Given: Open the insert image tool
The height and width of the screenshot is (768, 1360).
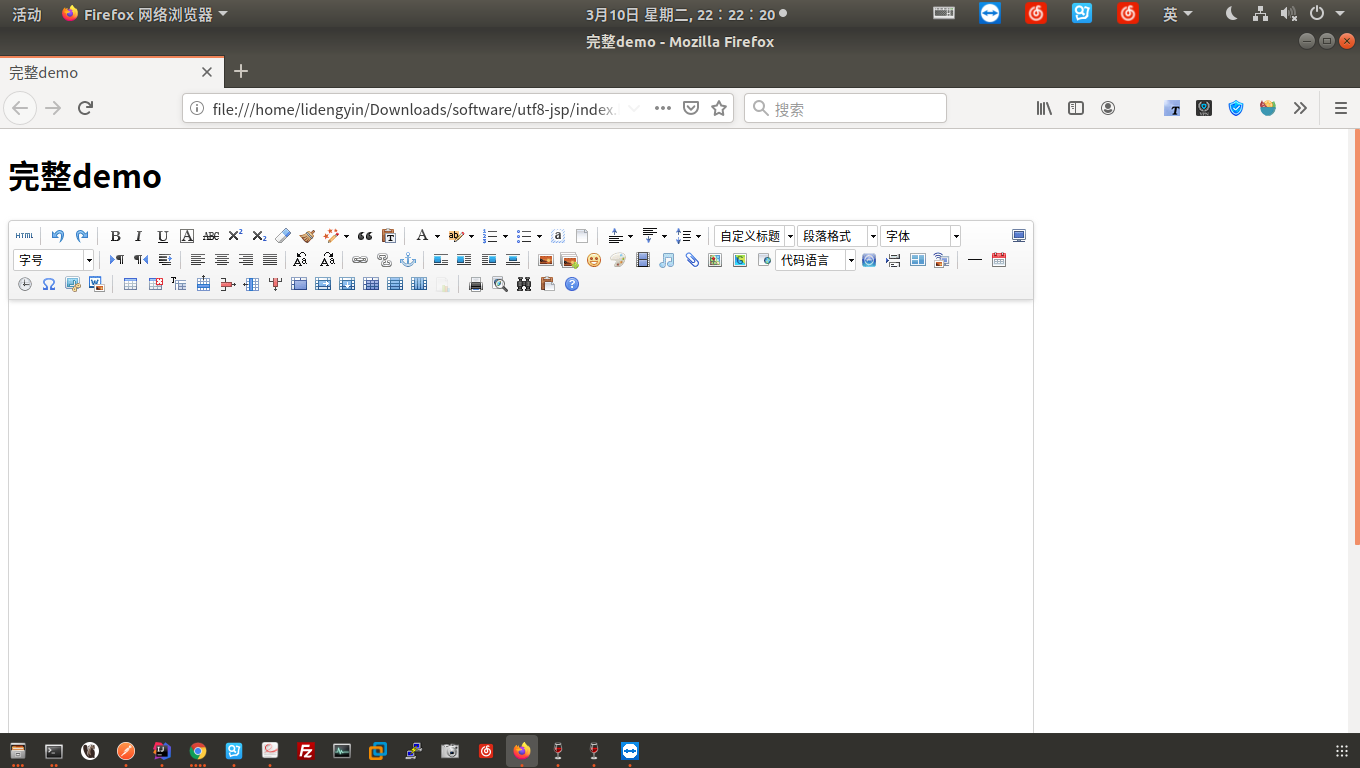Looking at the screenshot, I should [544, 260].
